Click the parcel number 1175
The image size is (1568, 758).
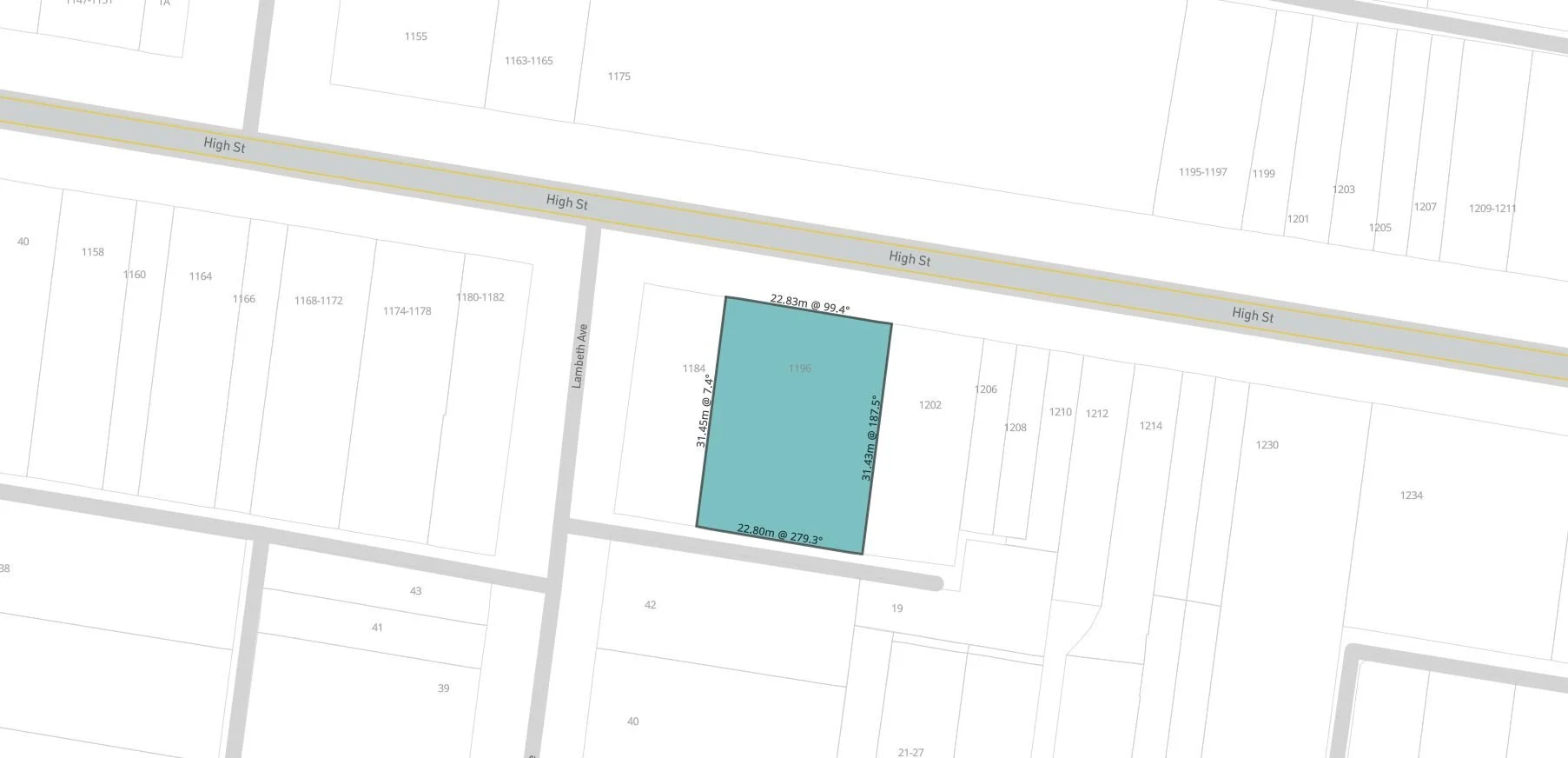[619, 76]
